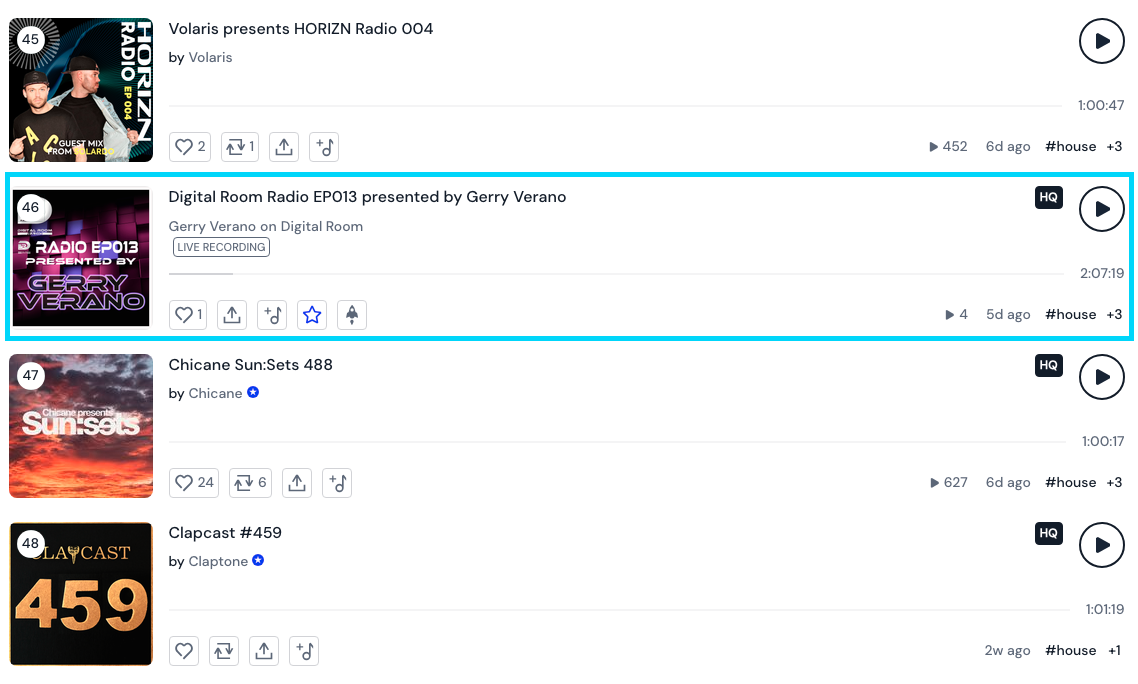The image size is (1138, 684).
Task: Click the HQ badge on Clapcast #459
Action: (1049, 533)
